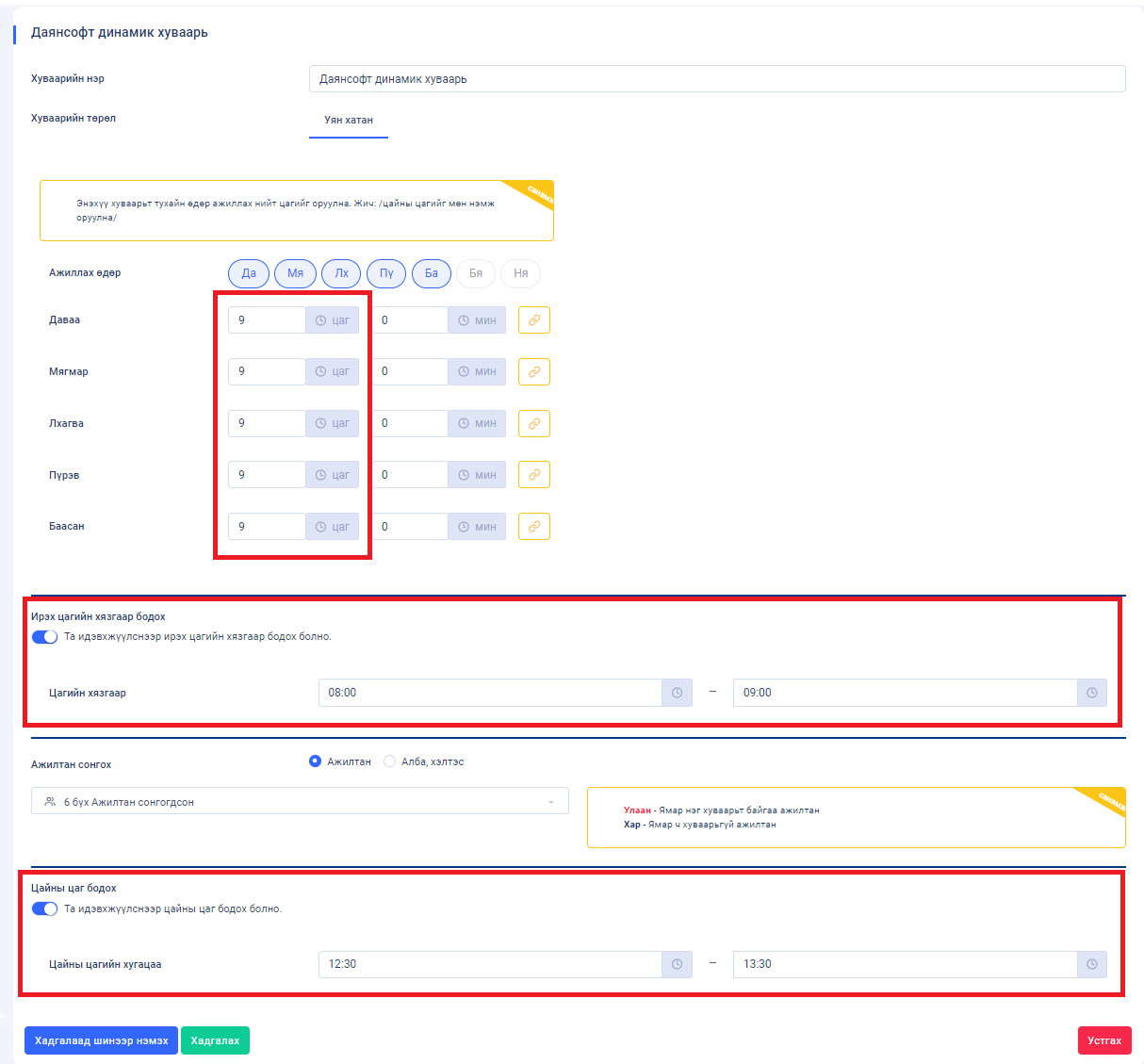Screen dimensions: 1144x1064
Task: Click Баасан minutes input field
Action: [410, 527]
